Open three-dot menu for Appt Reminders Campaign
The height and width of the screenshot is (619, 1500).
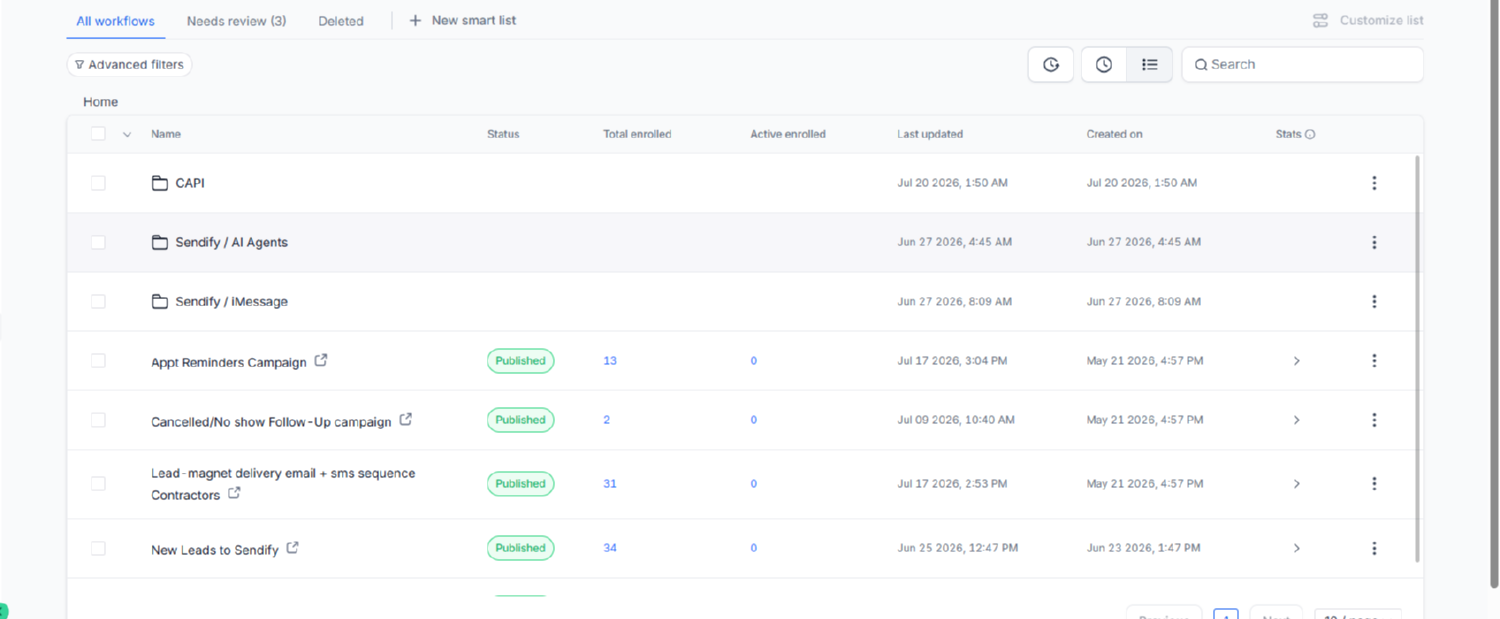1374,360
